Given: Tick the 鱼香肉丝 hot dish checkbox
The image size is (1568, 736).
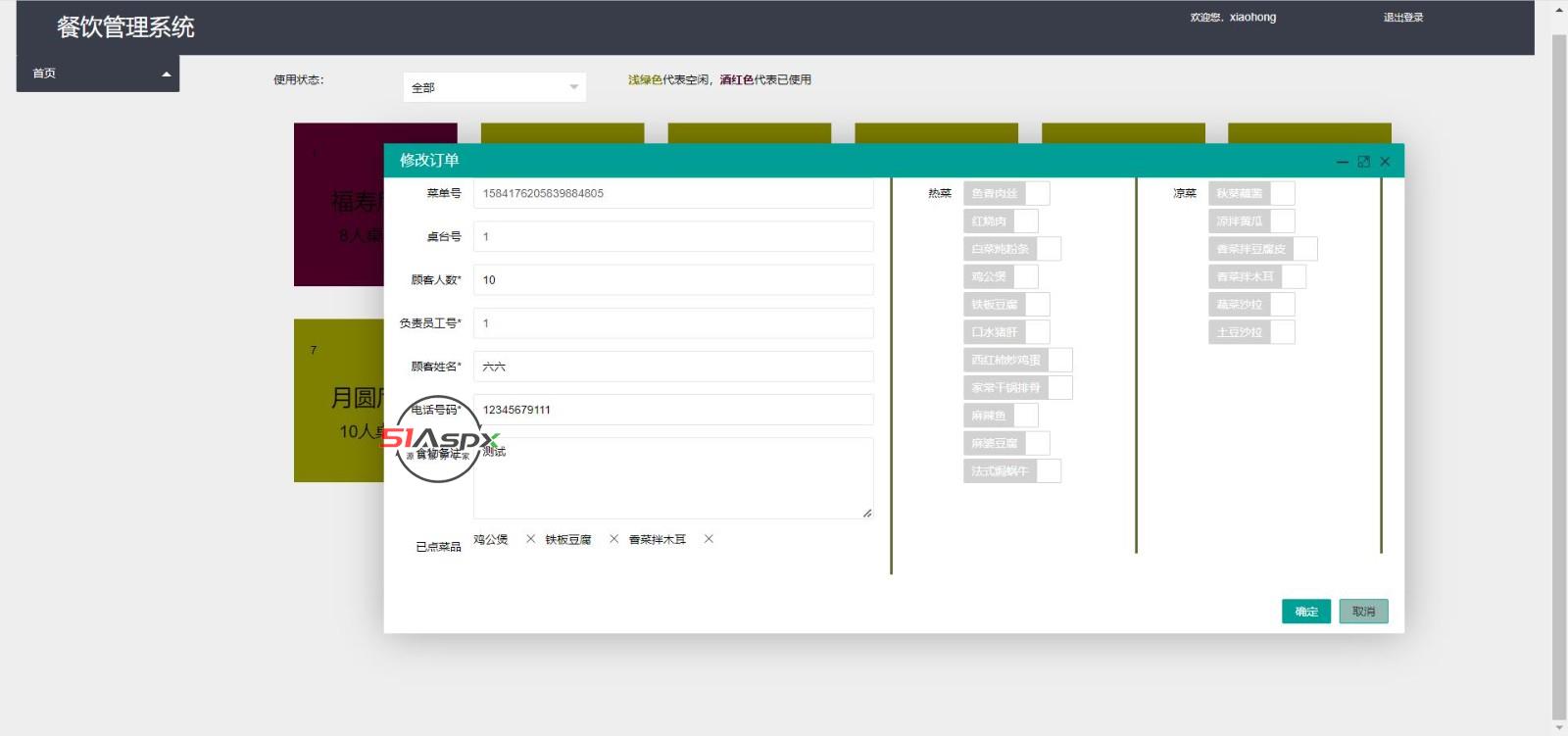Looking at the screenshot, I should pyautogui.click(x=1006, y=194).
